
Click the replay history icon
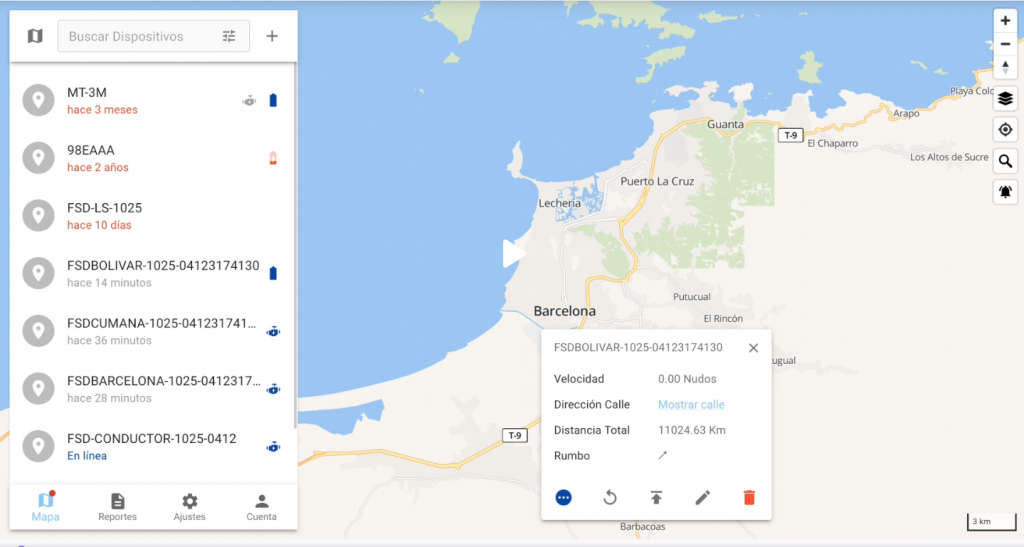click(610, 497)
